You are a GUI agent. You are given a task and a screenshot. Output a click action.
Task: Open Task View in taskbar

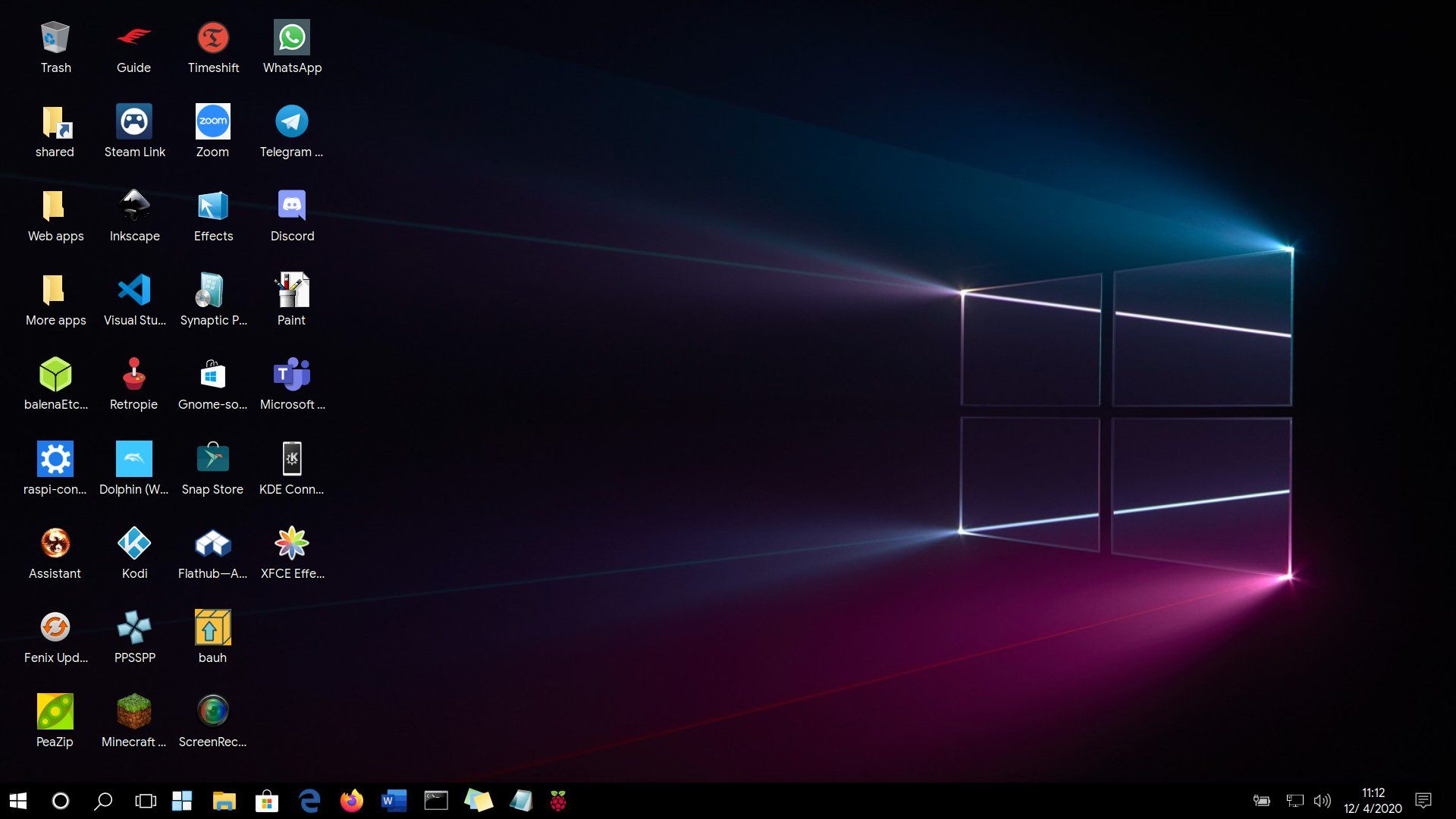pos(146,801)
